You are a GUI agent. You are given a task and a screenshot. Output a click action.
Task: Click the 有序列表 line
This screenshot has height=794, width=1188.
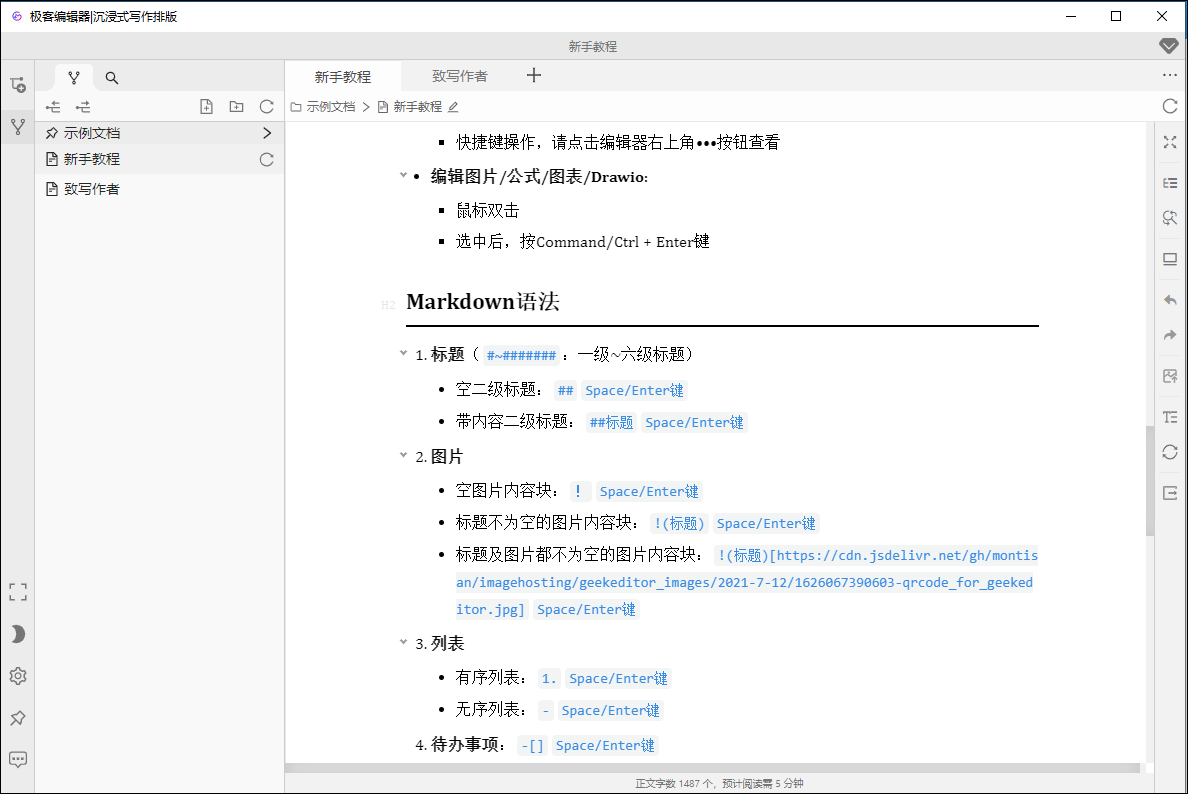(x=562, y=678)
